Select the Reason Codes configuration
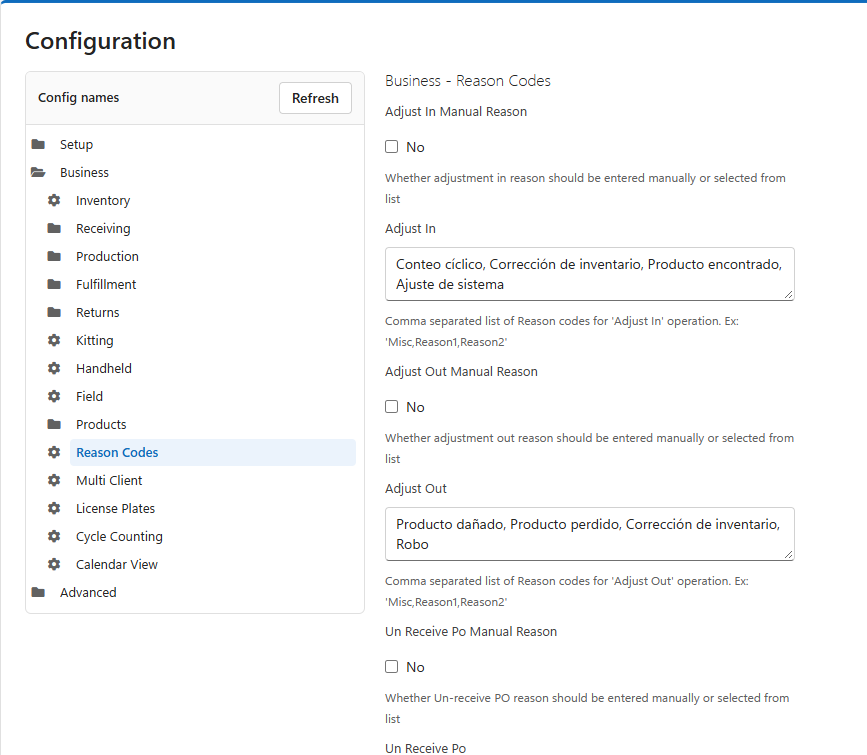The image size is (867, 755). (213, 452)
